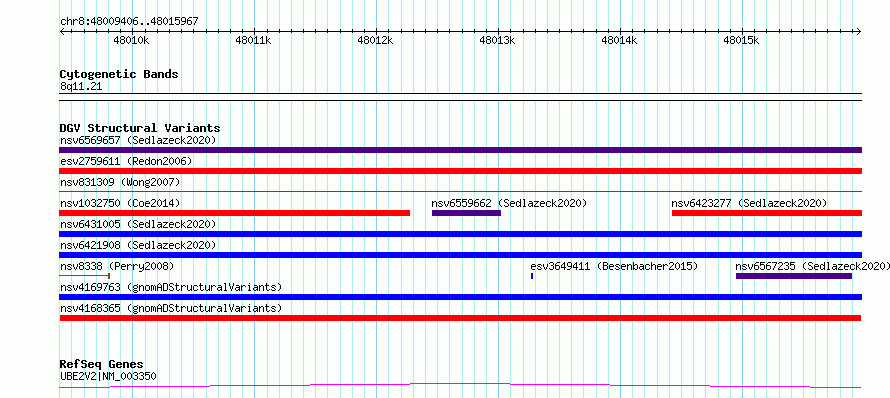Click the nsv8338 (Perry2008) label
The height and width of the screenshot is (398, 890).
coord(117,266)
